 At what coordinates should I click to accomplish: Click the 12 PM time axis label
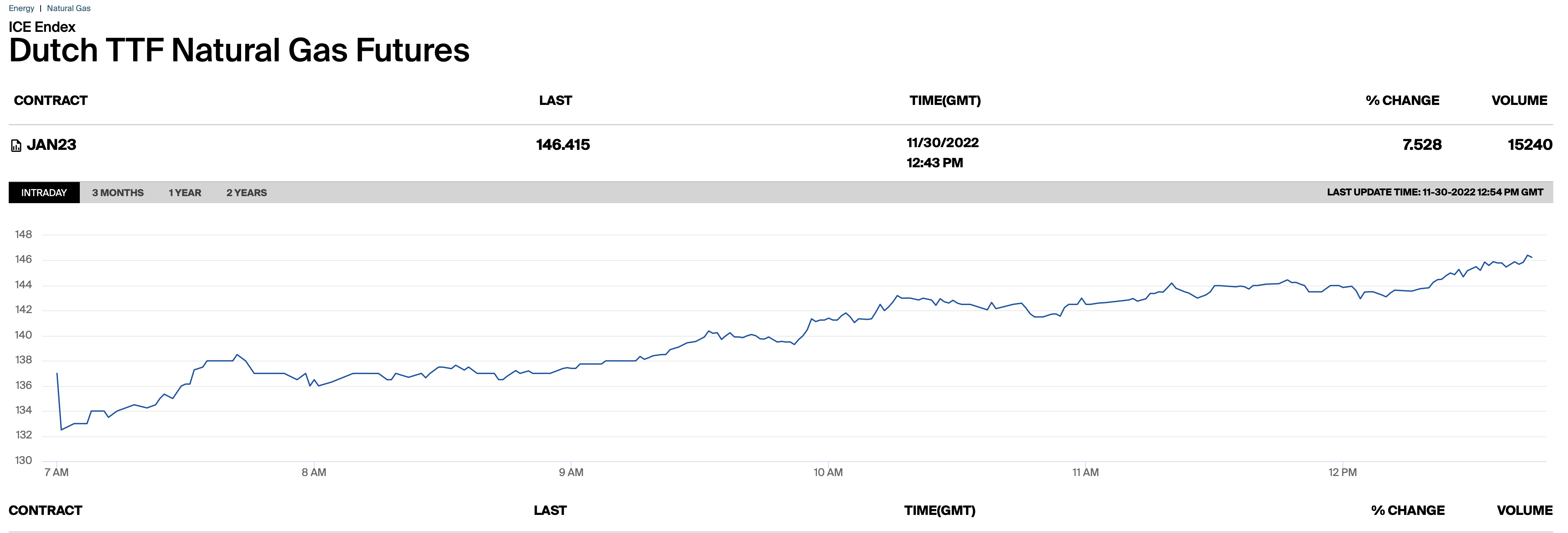[1342, 472]
